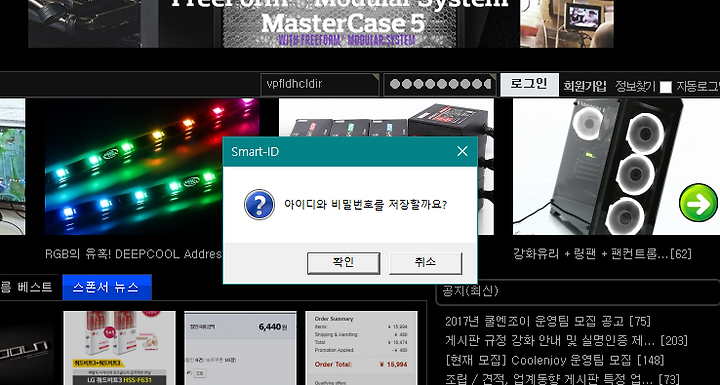This screenshot has width=720, height=385.
Task: Click the green next arrow icon
Action: pyautogui.click(x=698, y=202)
